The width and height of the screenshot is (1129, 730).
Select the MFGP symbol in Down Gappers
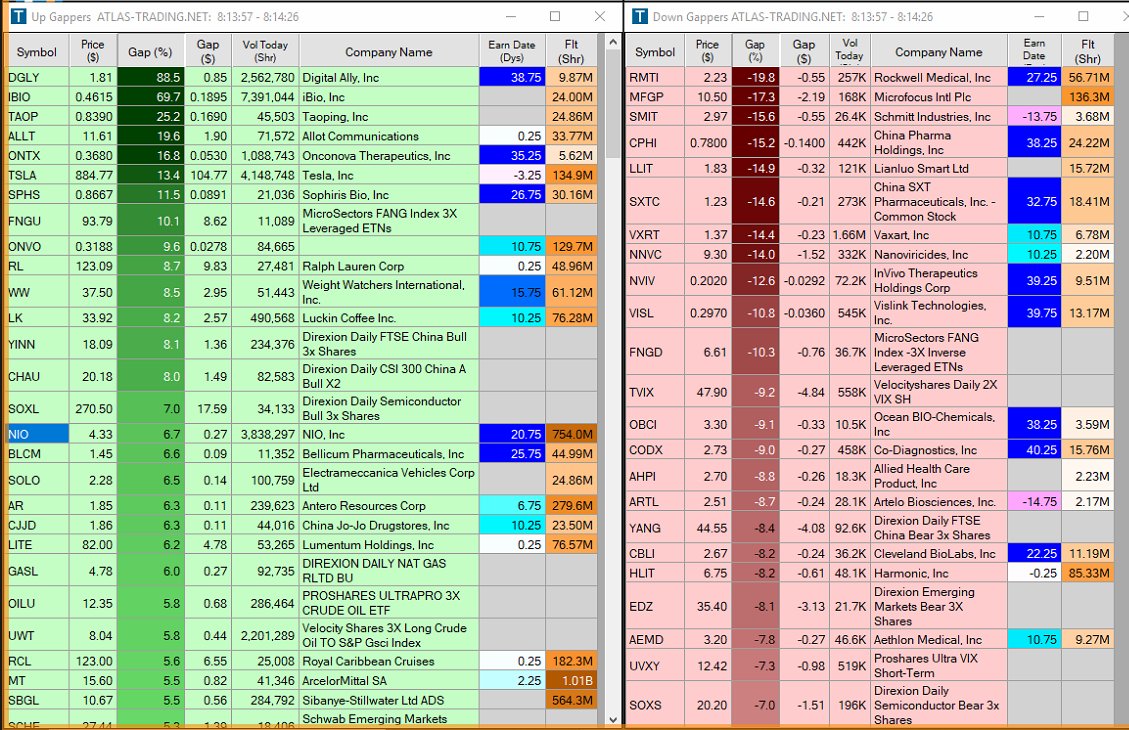pos(655,96)
